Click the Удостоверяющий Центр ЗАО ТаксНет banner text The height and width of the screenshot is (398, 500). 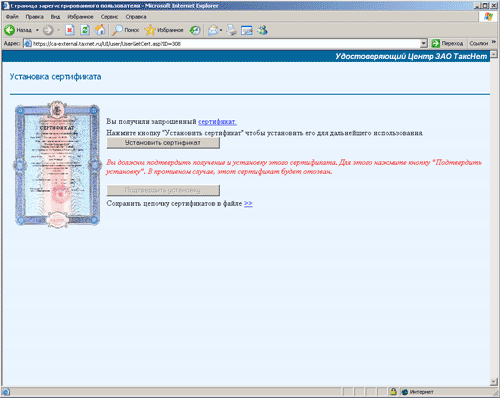pos(411,56)
